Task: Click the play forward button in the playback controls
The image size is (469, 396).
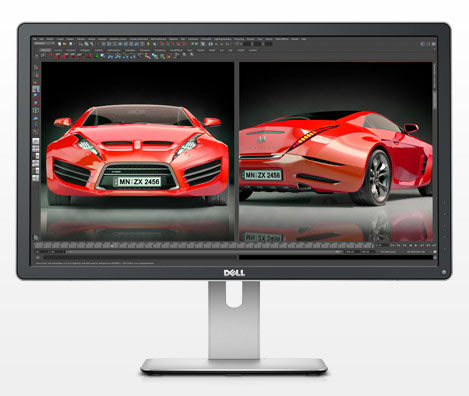Action: click(416, 245)
